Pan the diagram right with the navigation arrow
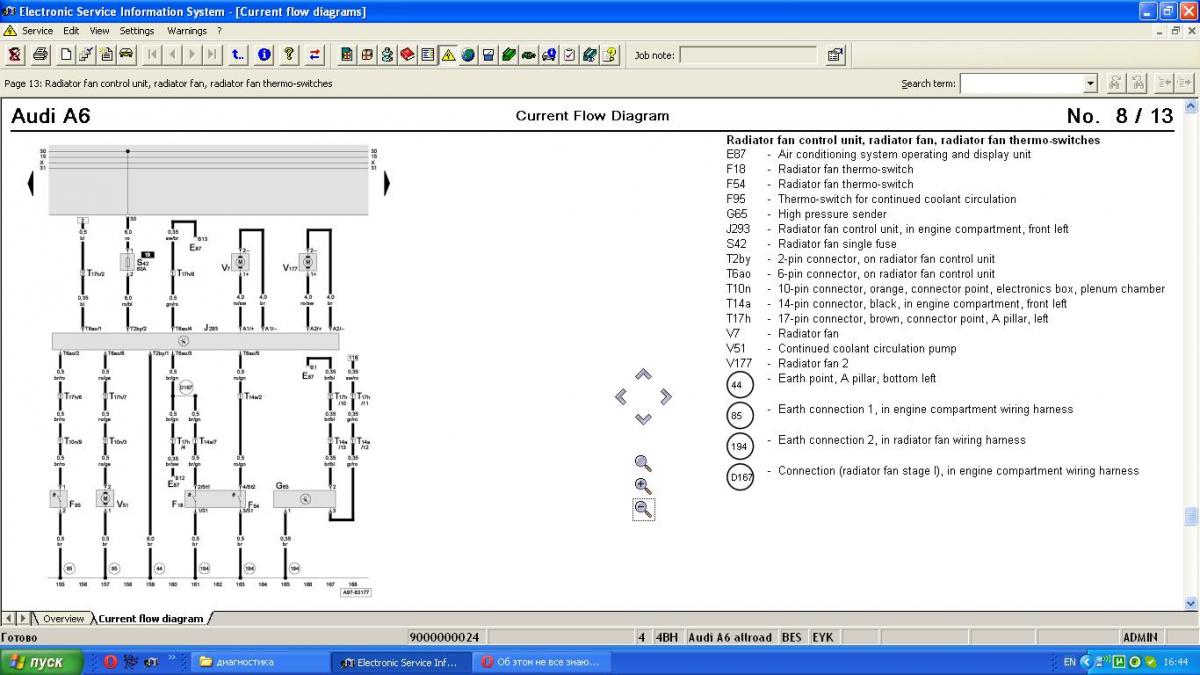The height and width of the screenshot is (675, 1200). (x=666, y=397)
